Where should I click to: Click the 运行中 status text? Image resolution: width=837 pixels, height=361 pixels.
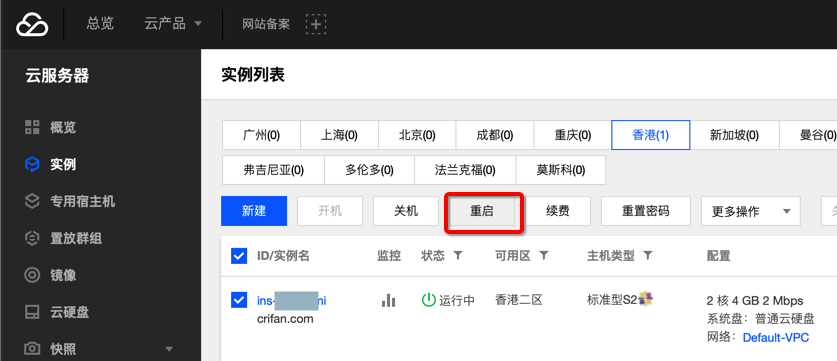click(x=457, y=300)
